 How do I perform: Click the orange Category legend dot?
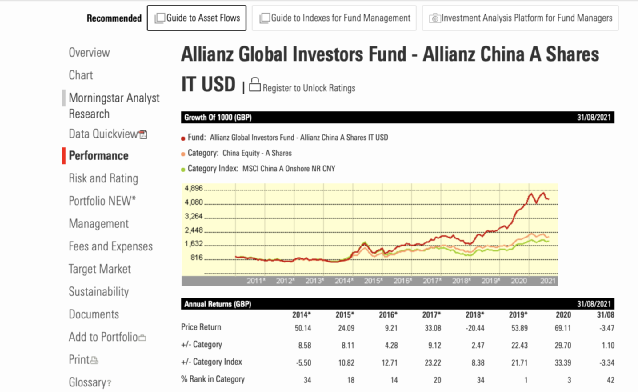(x=183, y=154)
